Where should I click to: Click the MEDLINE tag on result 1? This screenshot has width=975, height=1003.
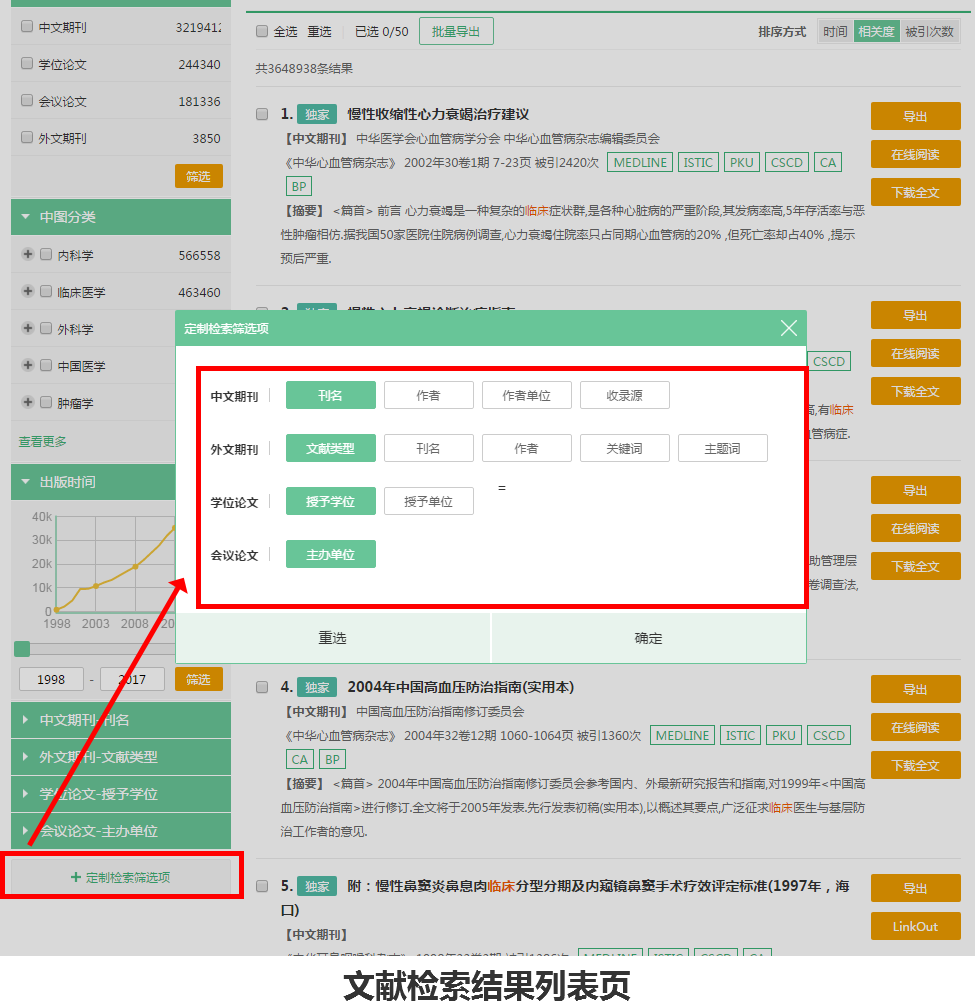pos(639,162)
